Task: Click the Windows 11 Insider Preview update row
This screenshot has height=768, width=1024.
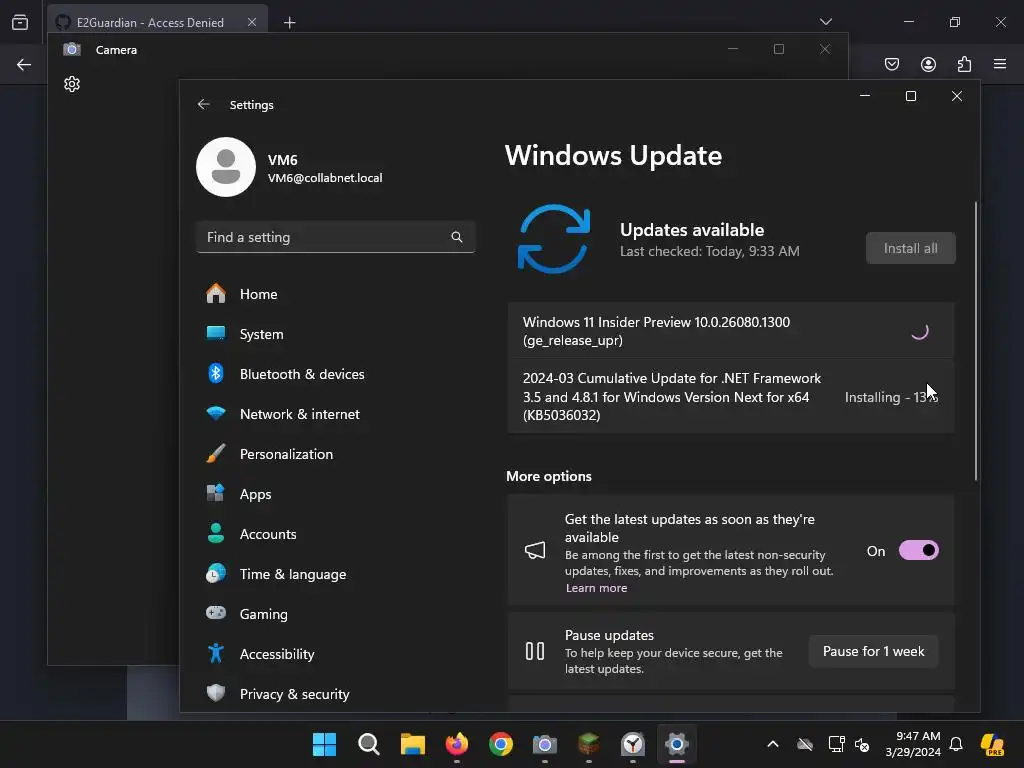Action: (731, 331)
